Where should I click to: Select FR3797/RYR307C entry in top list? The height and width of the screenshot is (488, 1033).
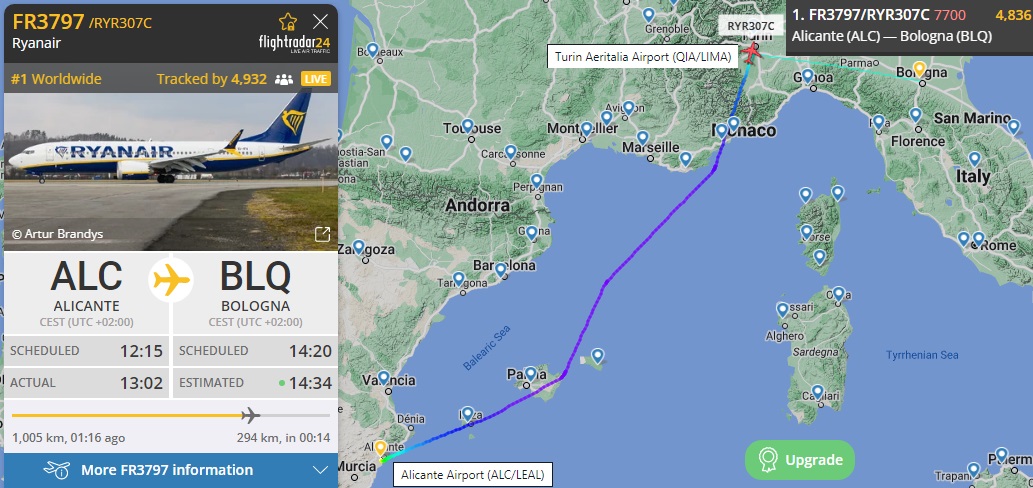(909, 26)
